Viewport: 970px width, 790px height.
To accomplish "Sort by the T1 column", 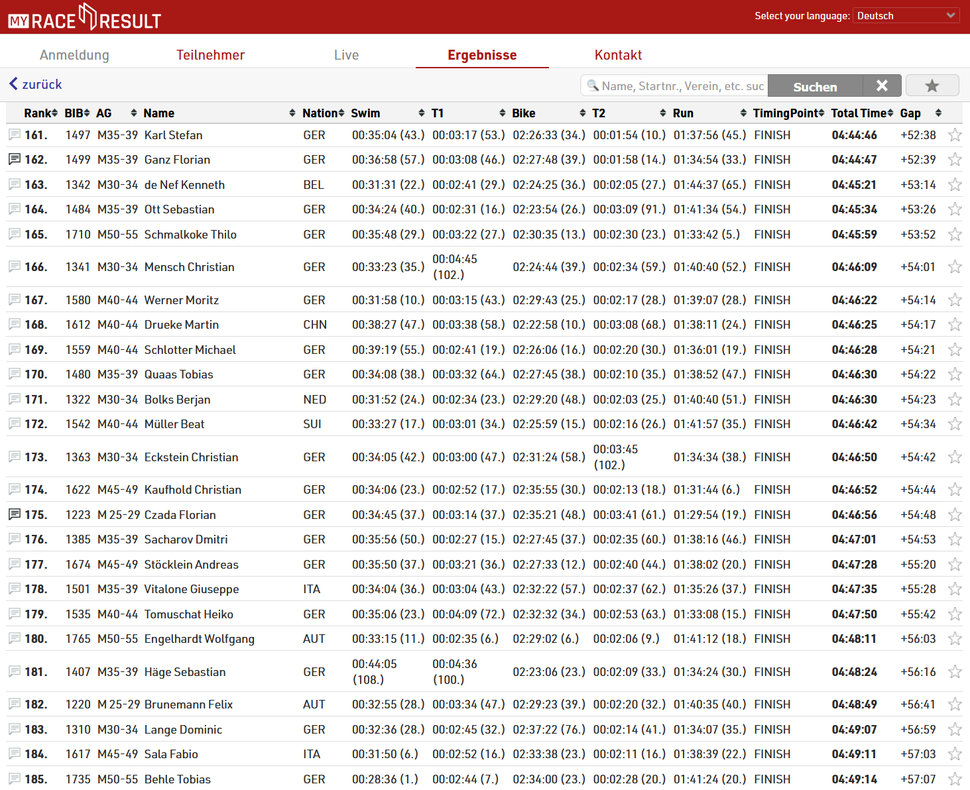I will pyautogui.click(x=468, y=113).
